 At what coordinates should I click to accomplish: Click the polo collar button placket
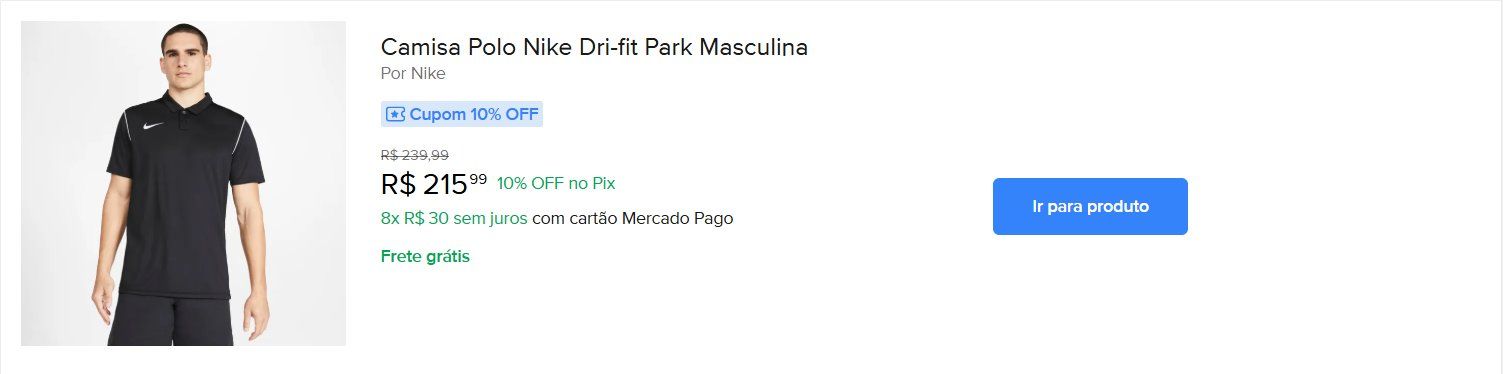tap(184, 118)
